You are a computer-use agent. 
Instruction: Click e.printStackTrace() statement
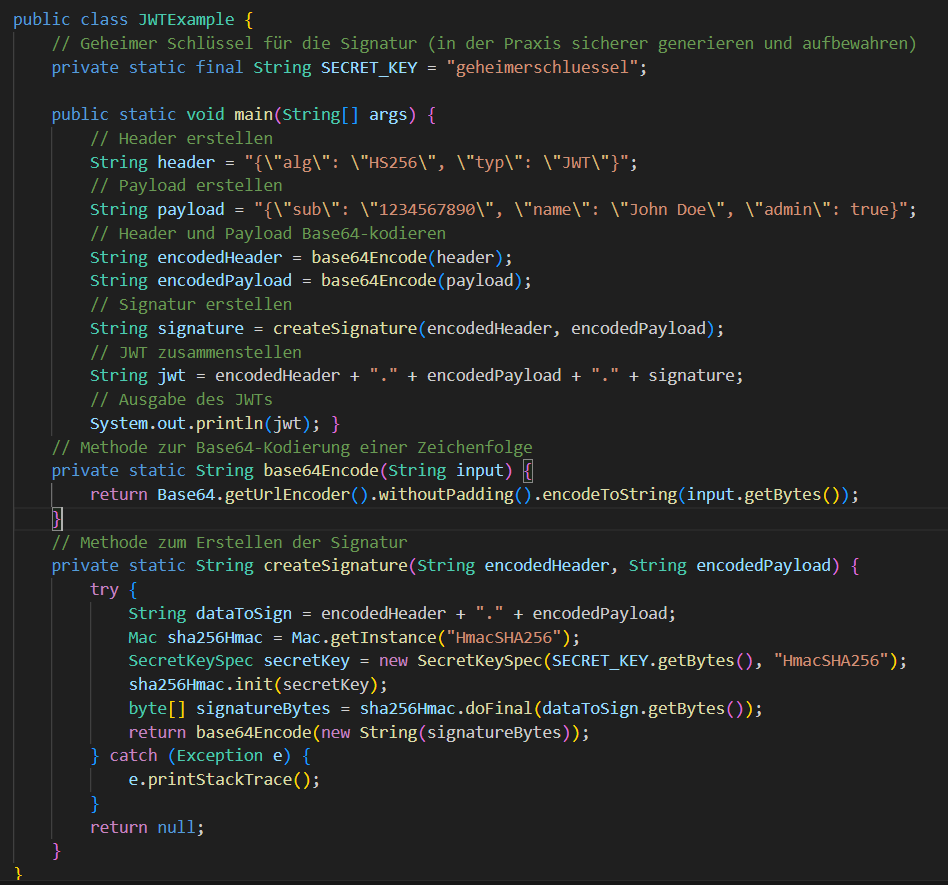tap(224, 780)
